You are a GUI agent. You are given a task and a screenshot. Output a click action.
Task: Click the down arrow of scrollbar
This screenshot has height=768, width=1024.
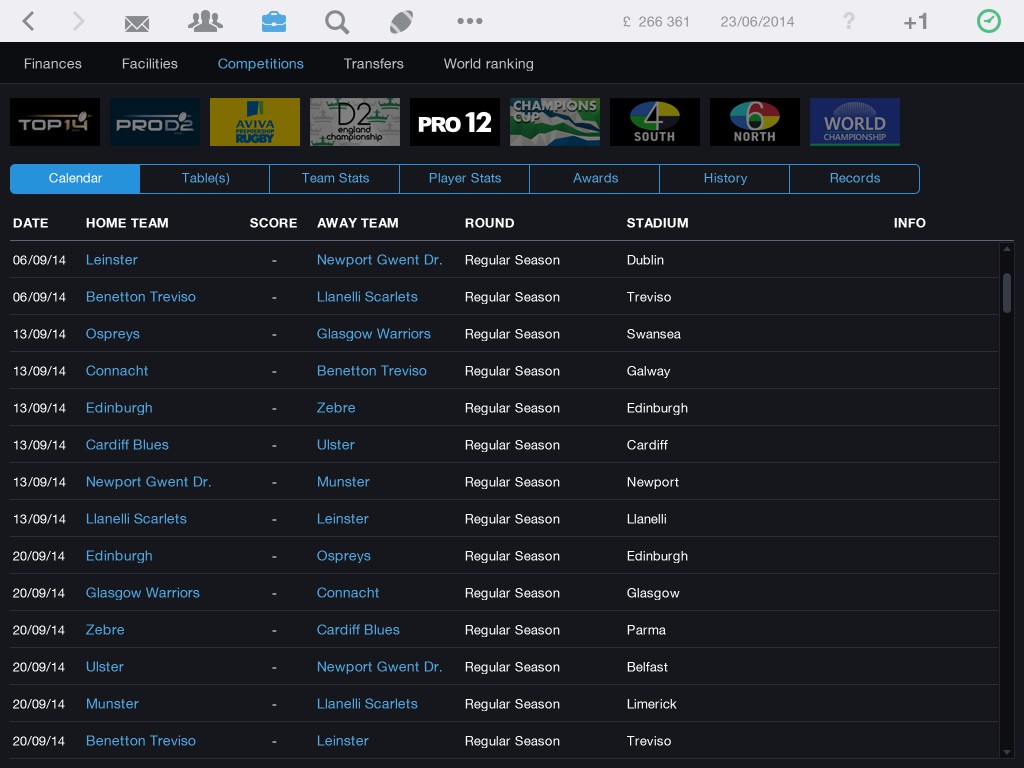(x=1007, y=752)
